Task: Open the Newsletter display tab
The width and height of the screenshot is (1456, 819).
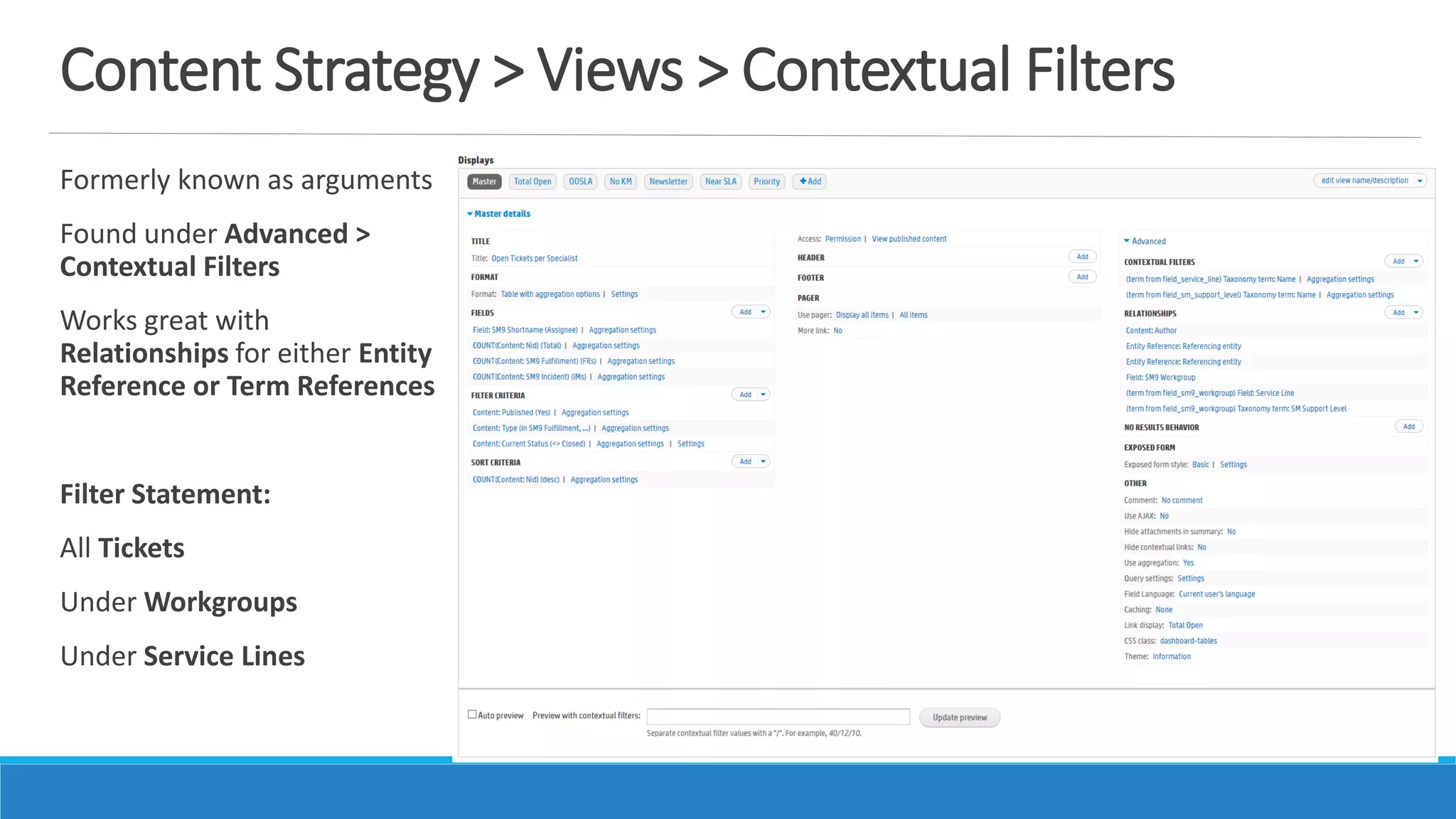Action: [x=668, y=181]
